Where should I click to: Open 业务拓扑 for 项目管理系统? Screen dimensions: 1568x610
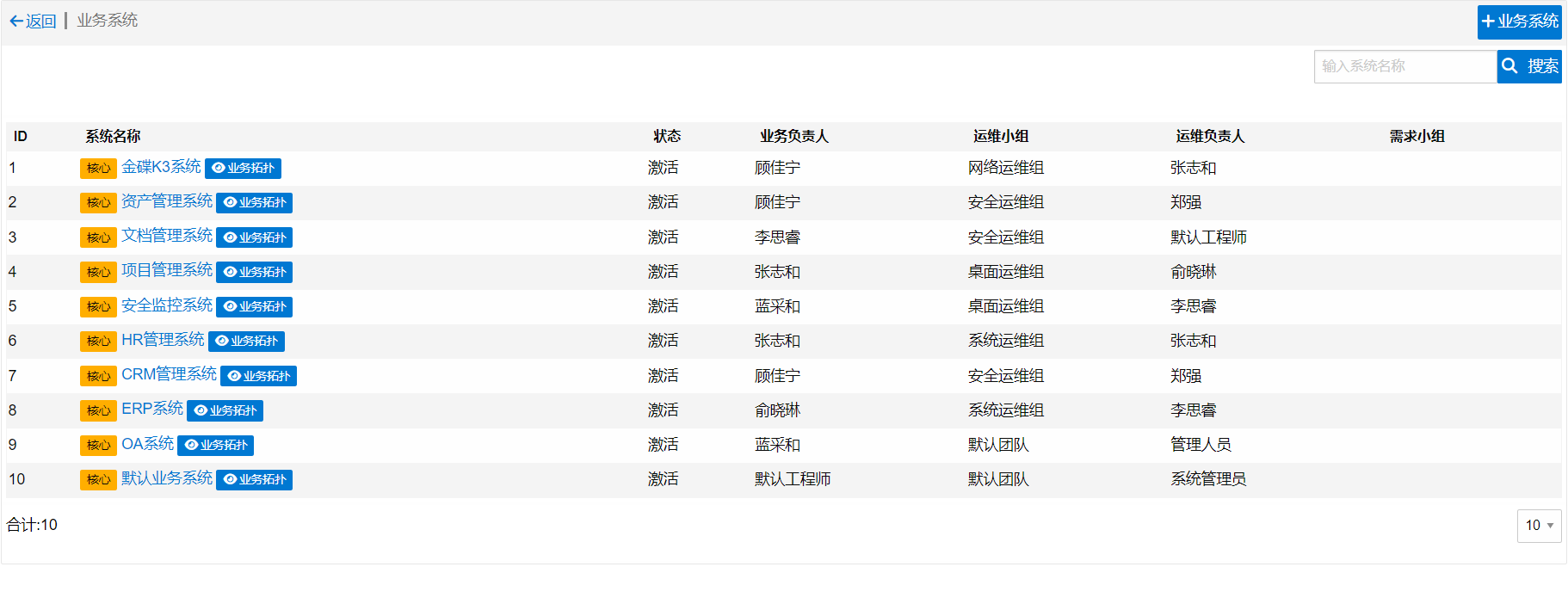point(254,272)
